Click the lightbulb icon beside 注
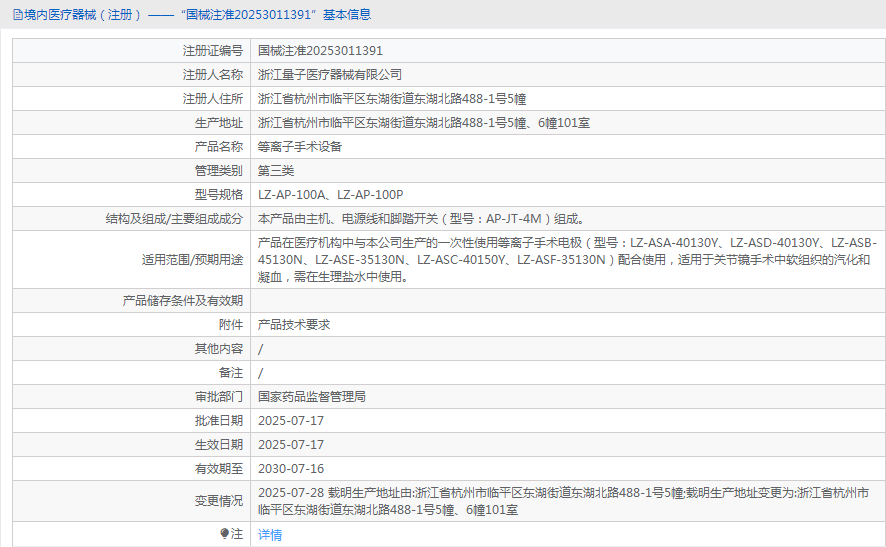This screenshot has height=547, width=886. [x=224, y=533]
